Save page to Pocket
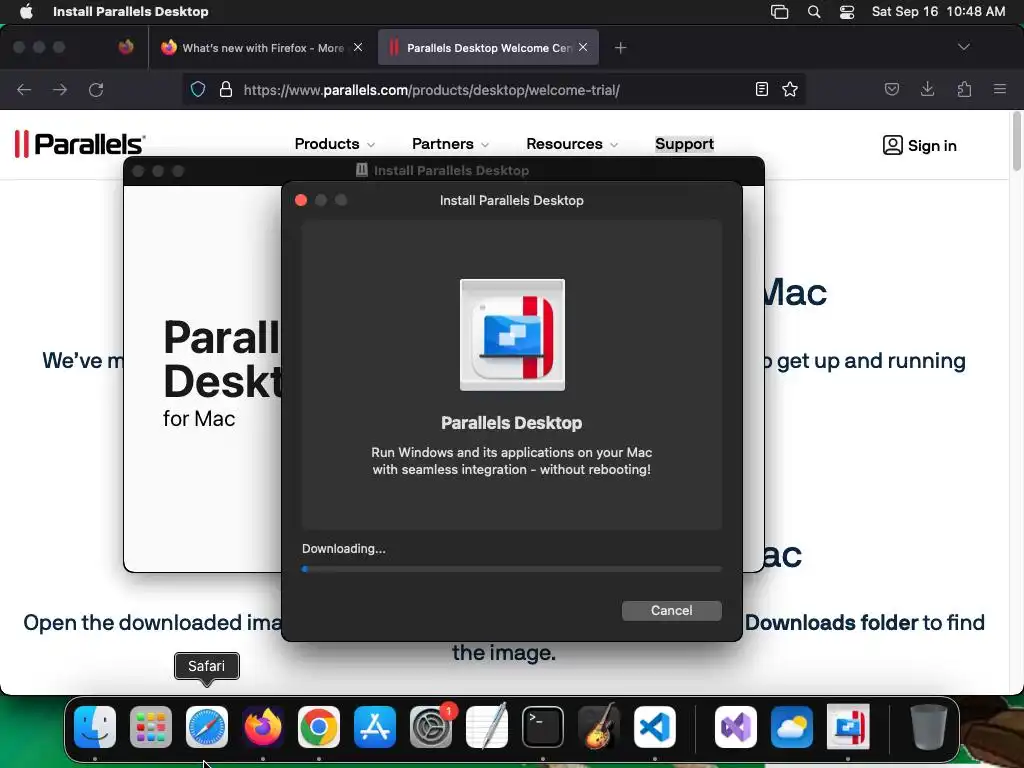 tap(891, 89)
